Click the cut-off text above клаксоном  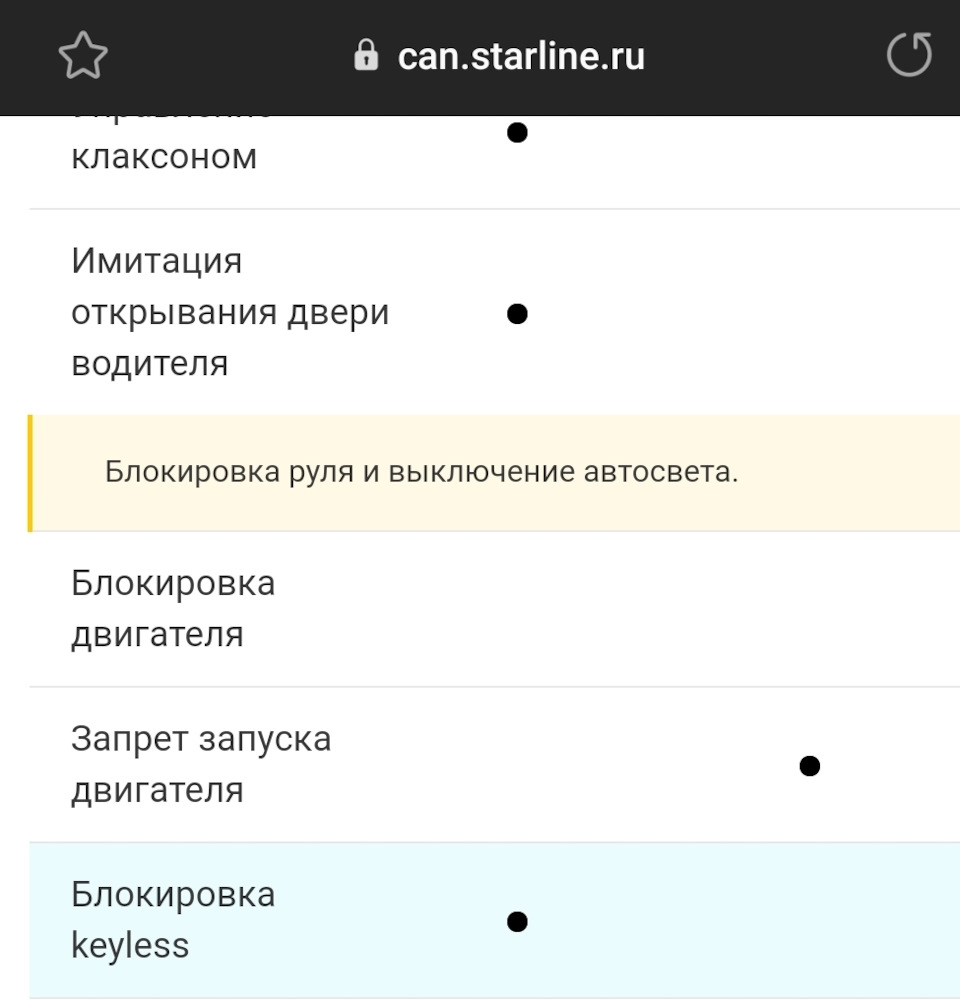click(172, 118)
